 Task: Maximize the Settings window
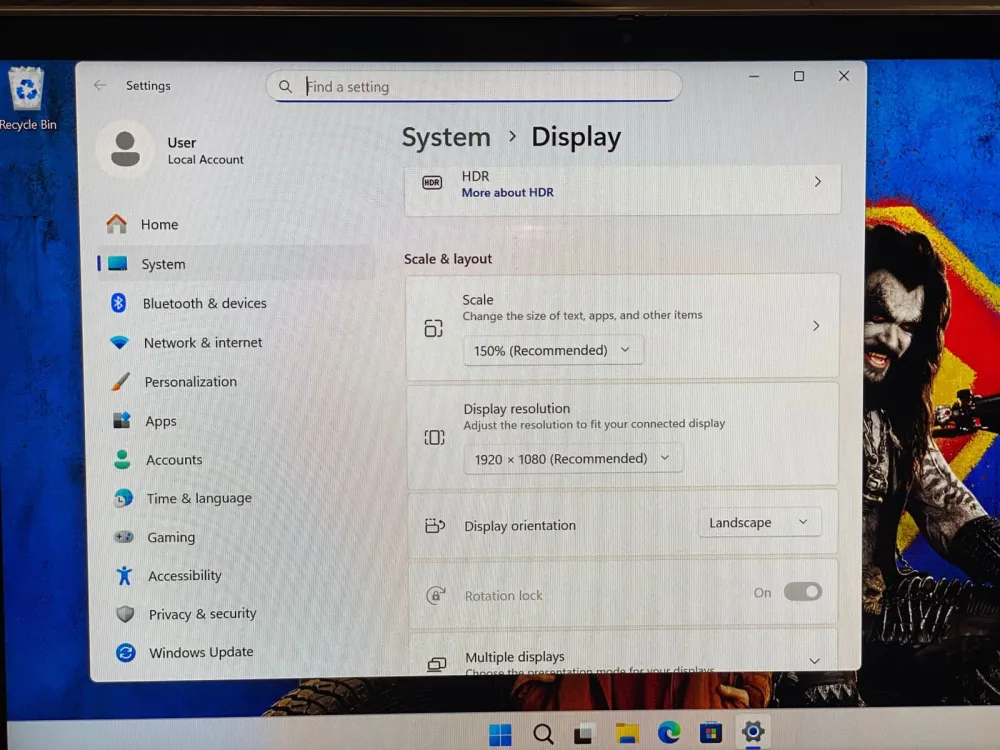pos(798,76)
